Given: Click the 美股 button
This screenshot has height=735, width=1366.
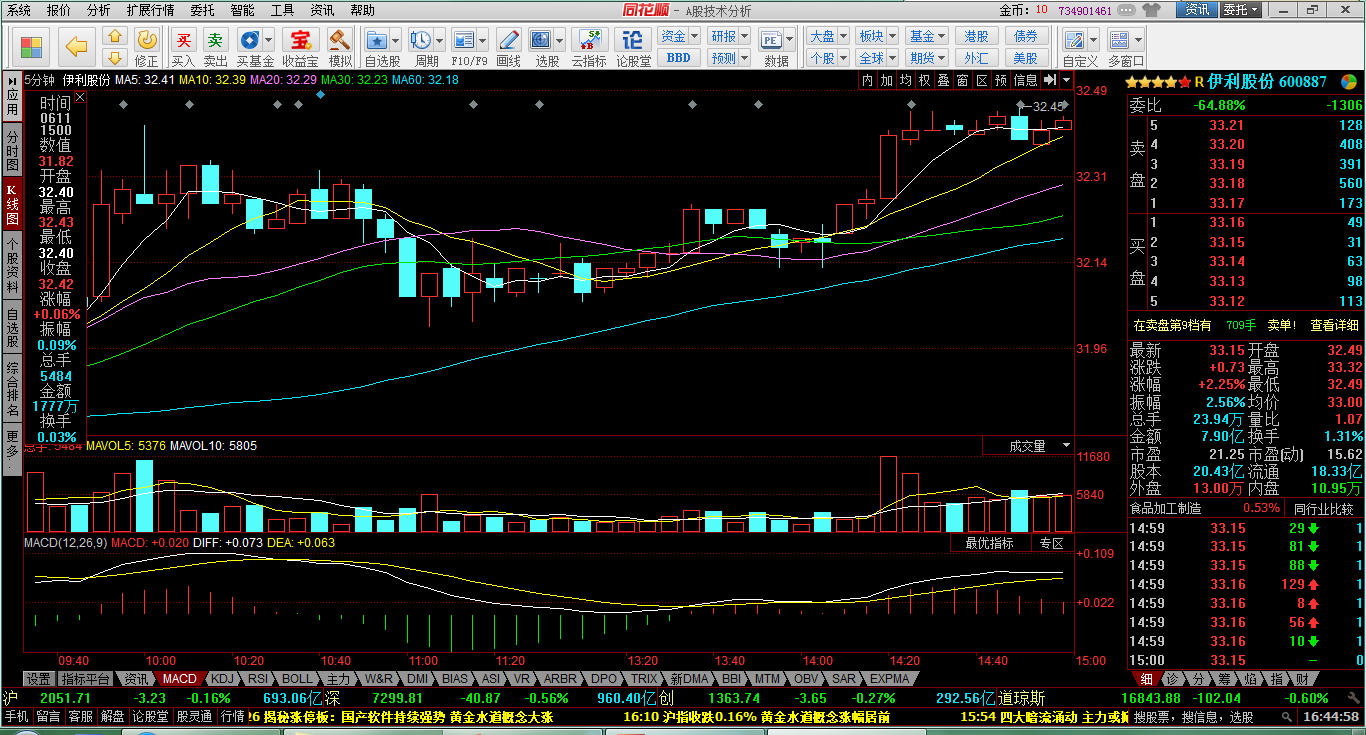Looking at the screenshot, I should click(x=1027, y=58).
